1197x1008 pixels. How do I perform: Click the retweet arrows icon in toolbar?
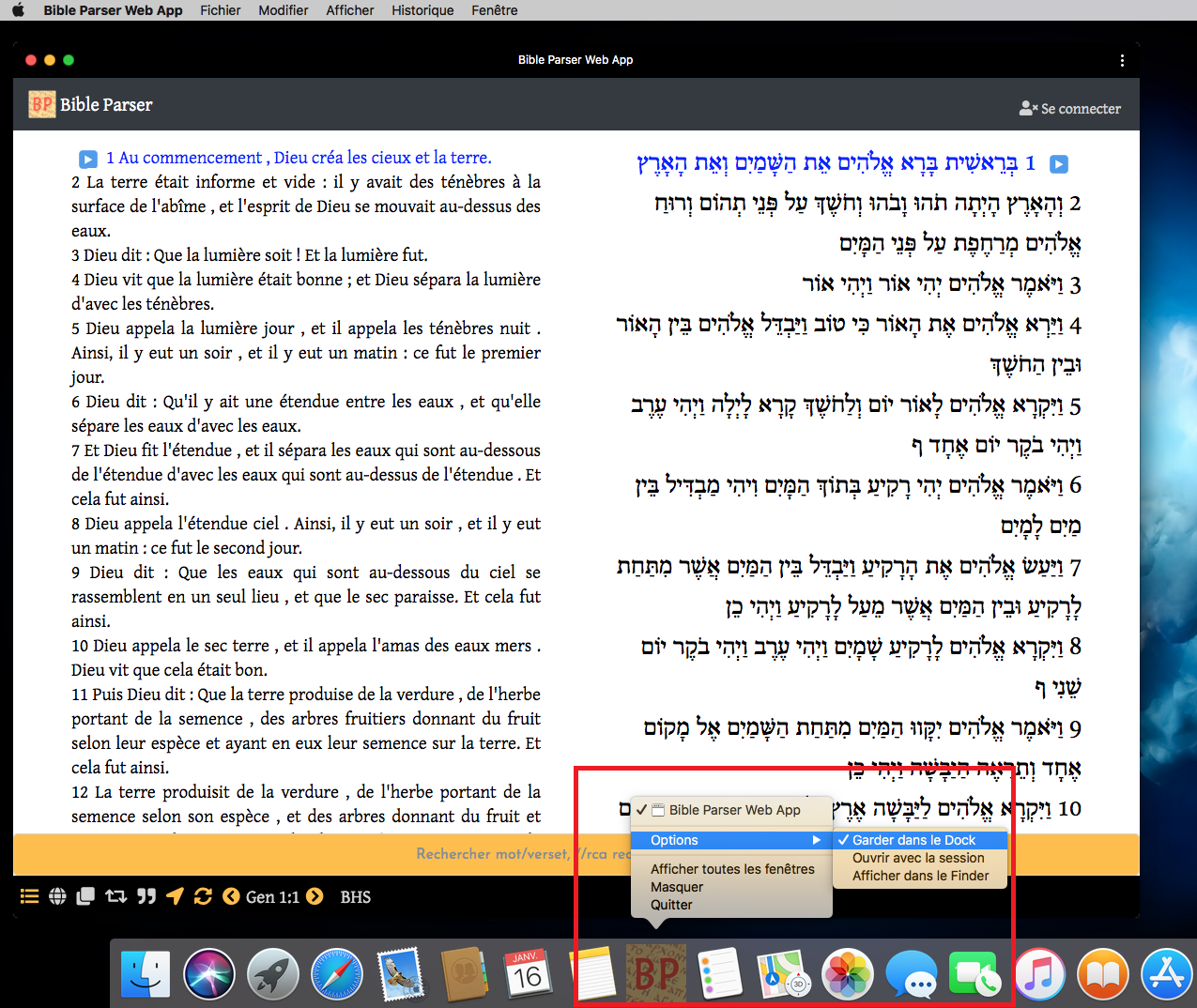coord(115,896)
